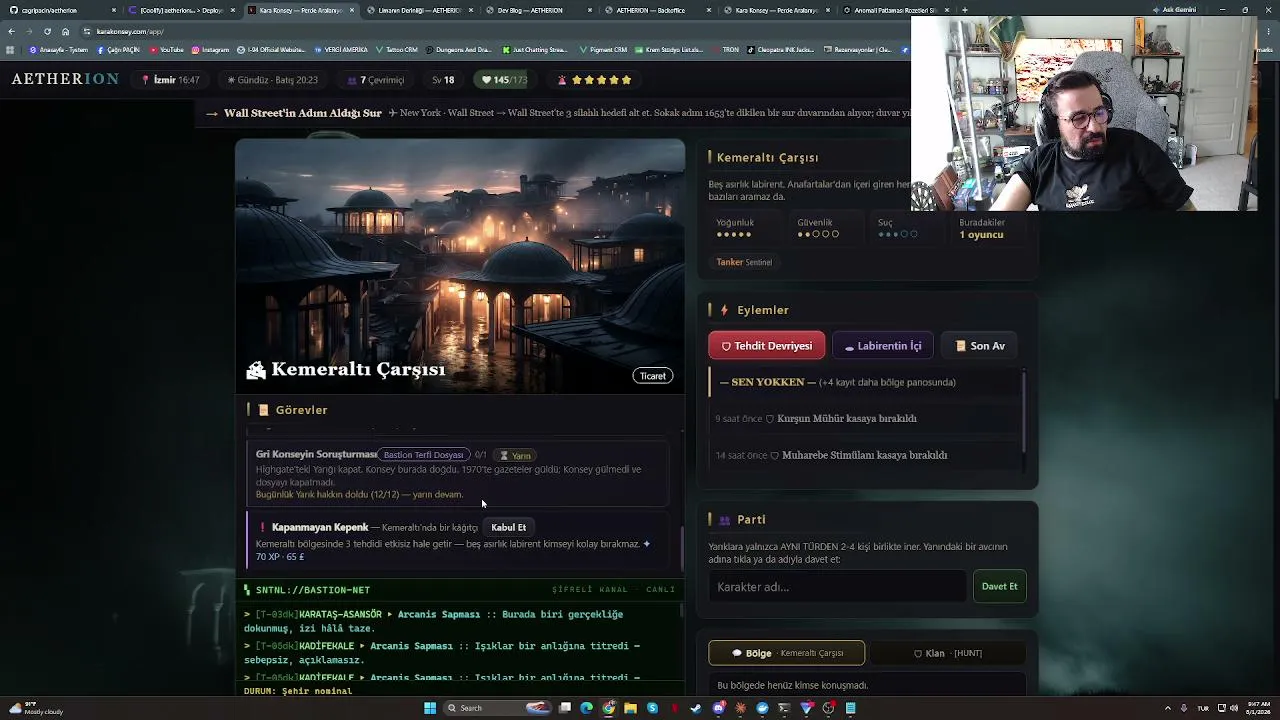Open the Gündüz - Batış 20:23 time chip

[273, 80]
